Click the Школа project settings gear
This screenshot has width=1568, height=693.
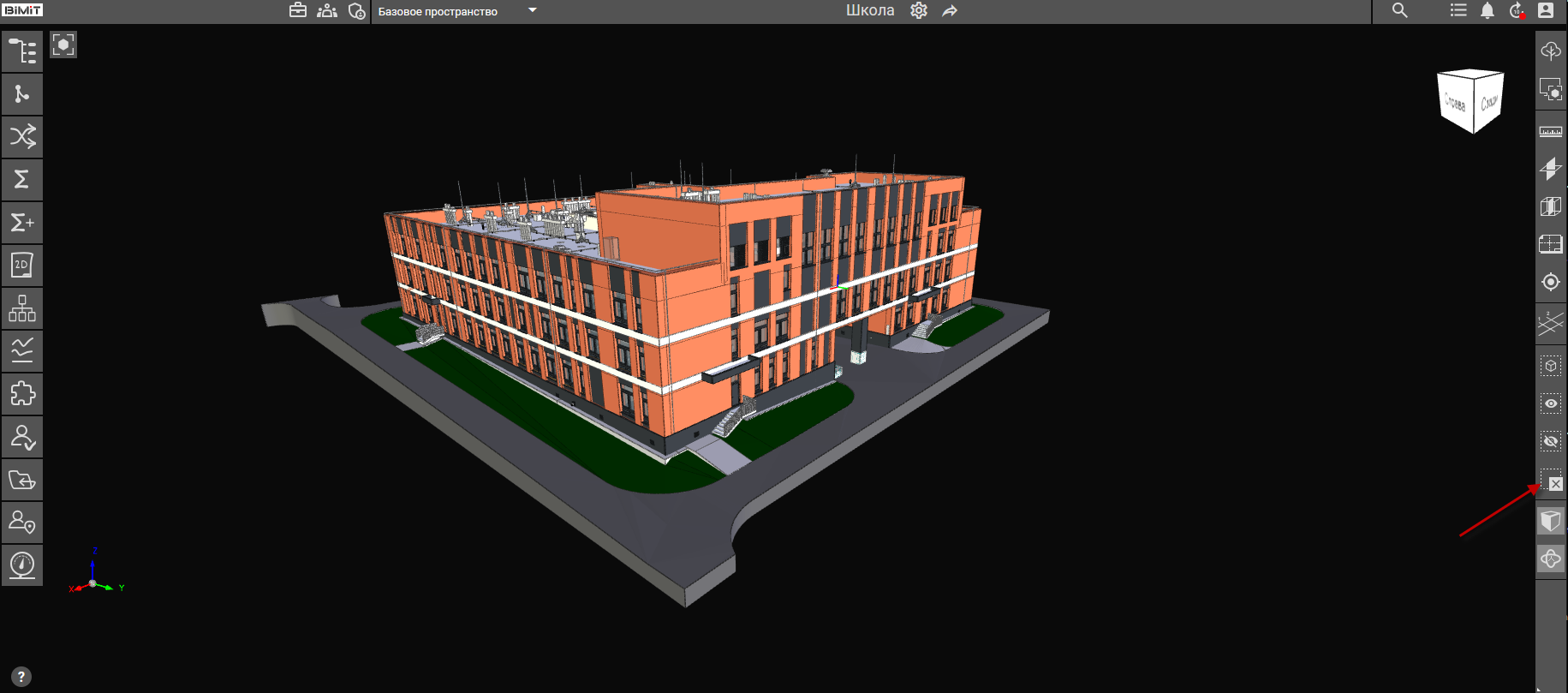point(919,11)
